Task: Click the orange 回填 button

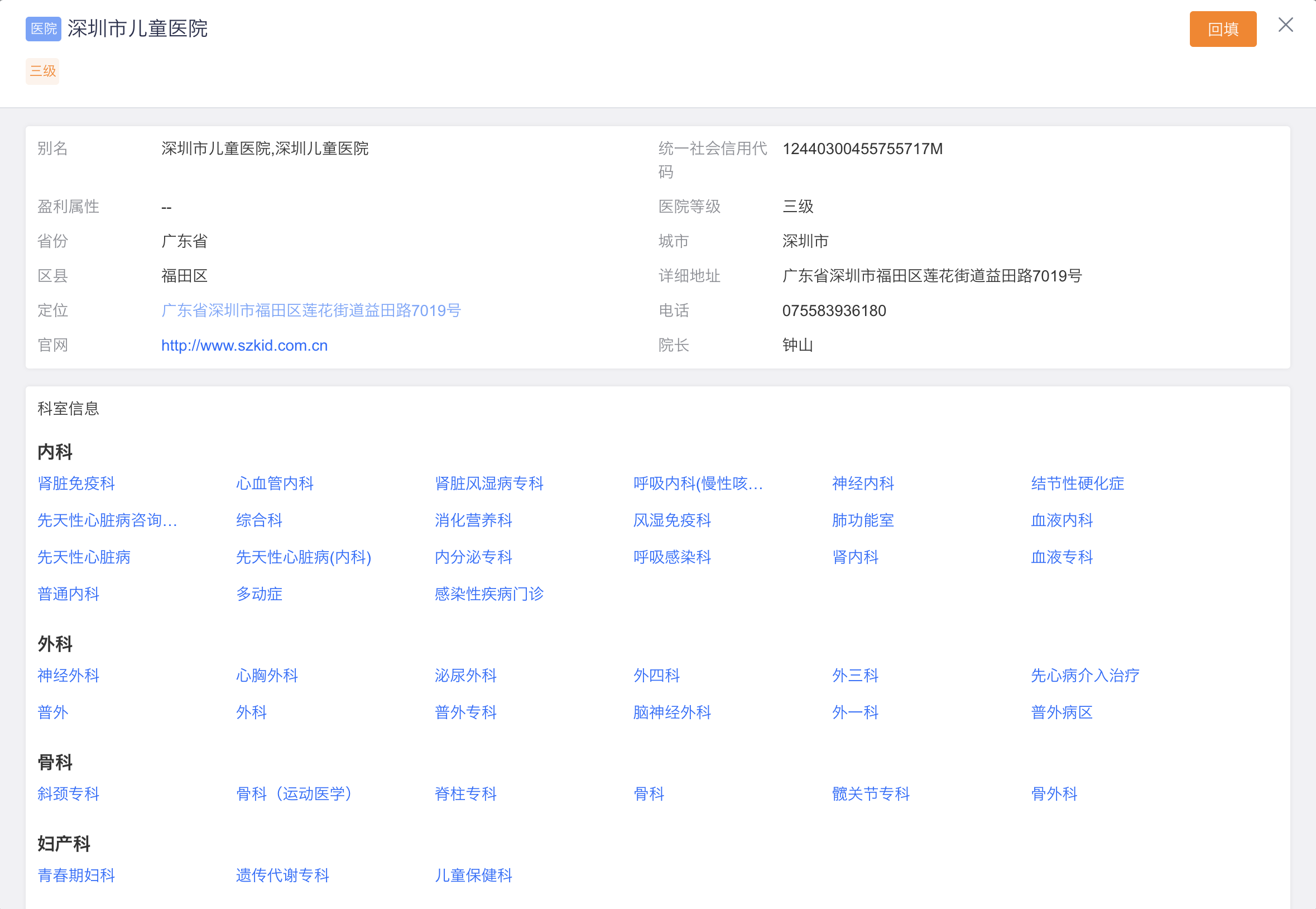Action: pyautogui.click(x=1222, y=29)
